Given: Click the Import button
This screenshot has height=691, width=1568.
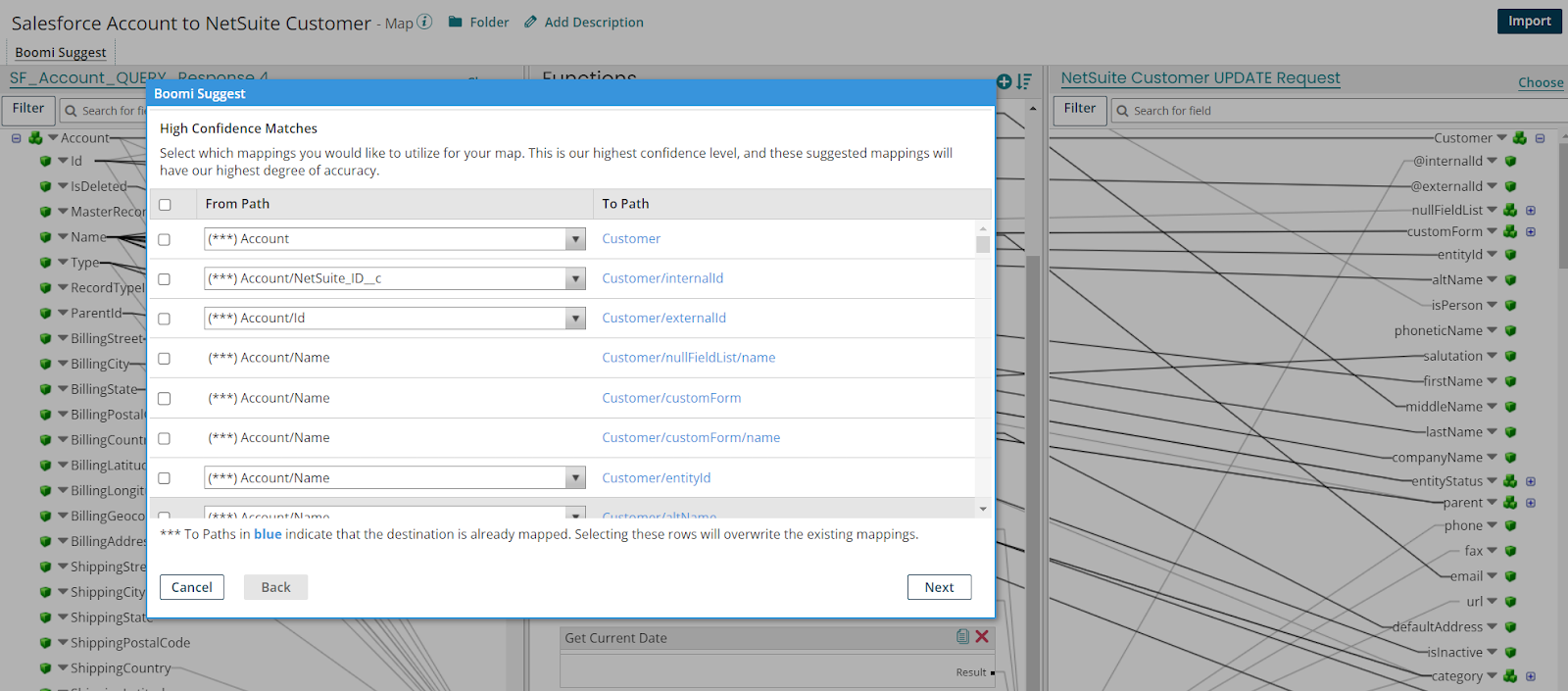Looking at the screenshot, I should tap(1529, 21).
